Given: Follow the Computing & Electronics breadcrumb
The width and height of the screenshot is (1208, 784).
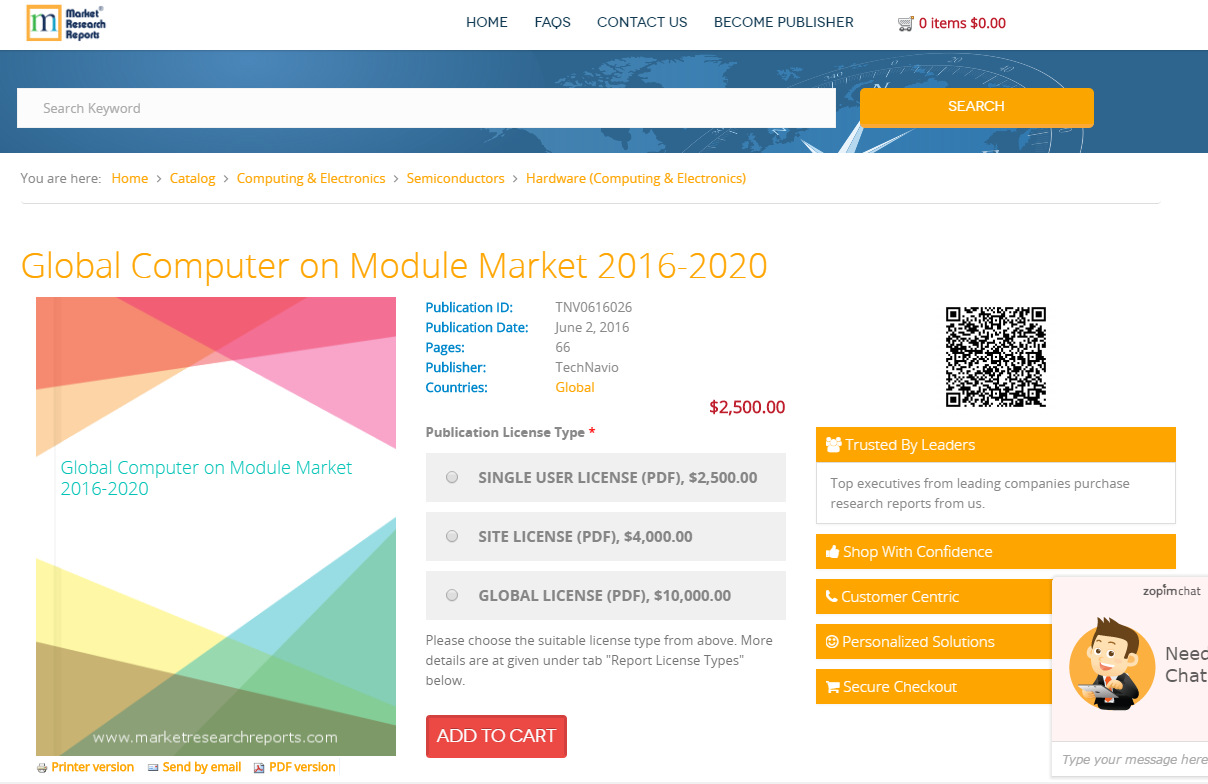Looking at the screenshot, I should click(311, 178).
